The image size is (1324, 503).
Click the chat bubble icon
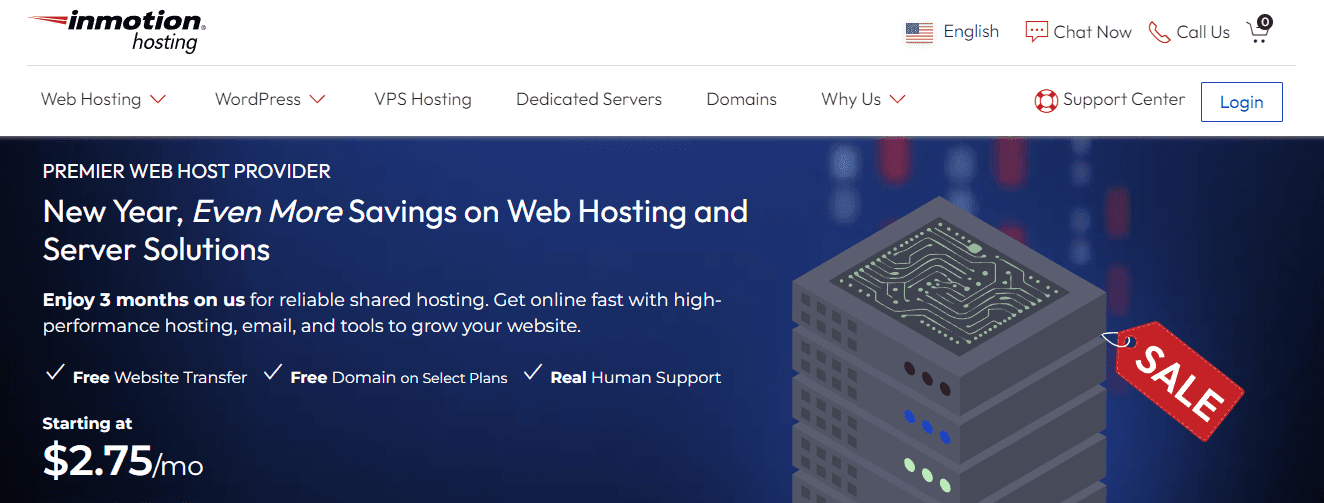[x=1036, y=32]
